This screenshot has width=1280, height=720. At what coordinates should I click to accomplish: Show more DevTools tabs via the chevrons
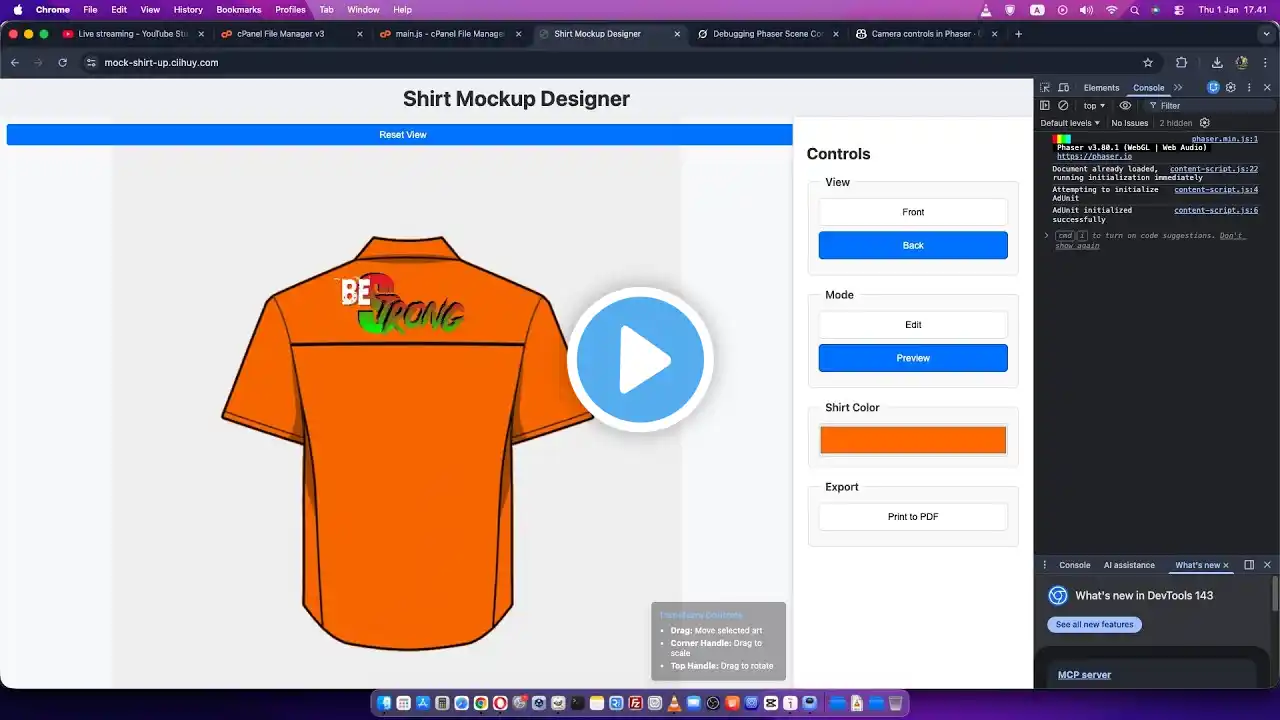click(x=1178, y=88)
